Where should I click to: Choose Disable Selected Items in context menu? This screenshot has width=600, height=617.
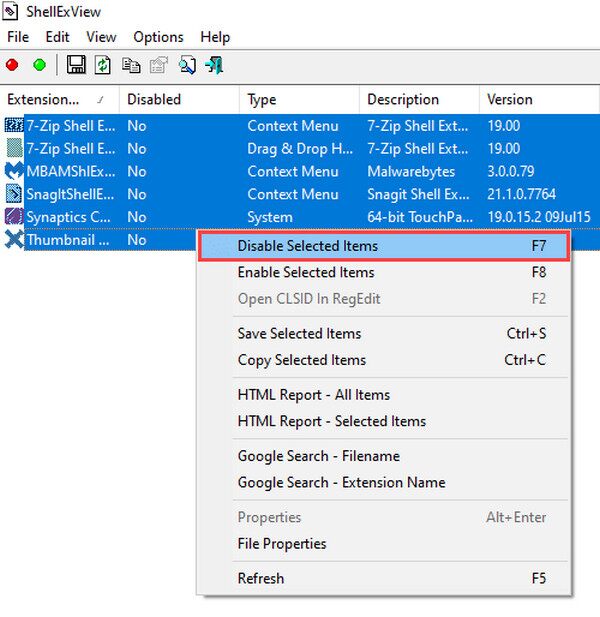click(x=384, y=246)
